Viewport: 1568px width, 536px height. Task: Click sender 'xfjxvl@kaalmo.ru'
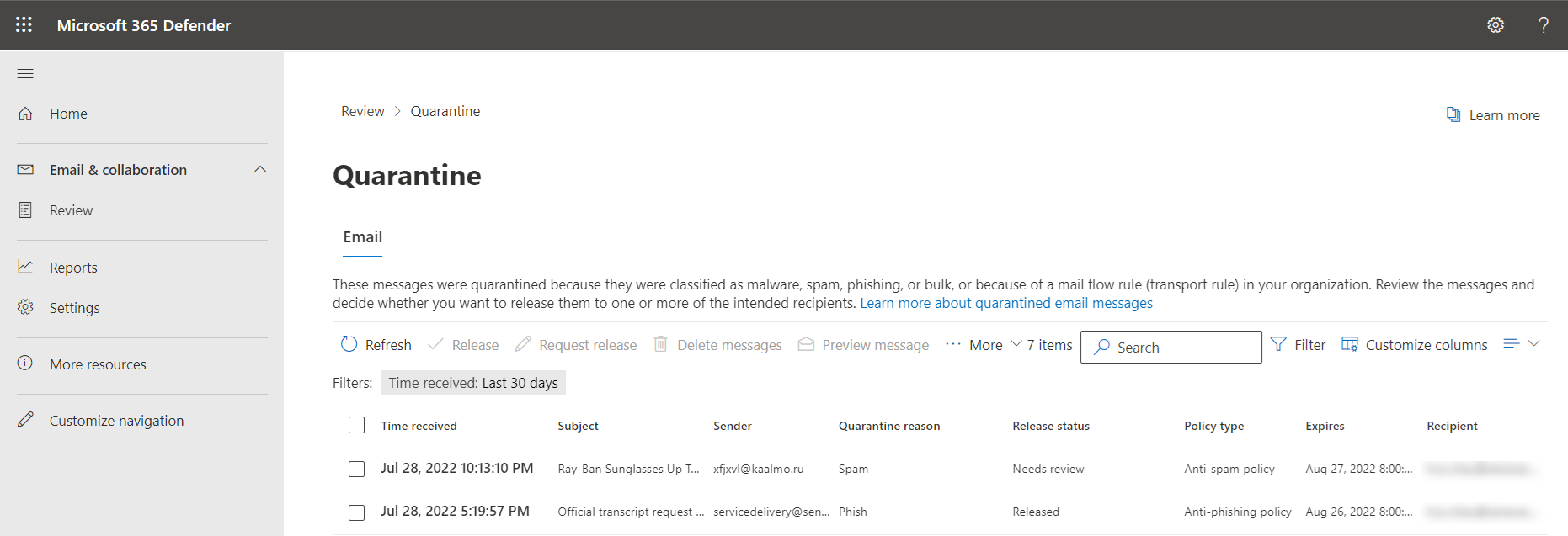(758, 469)
